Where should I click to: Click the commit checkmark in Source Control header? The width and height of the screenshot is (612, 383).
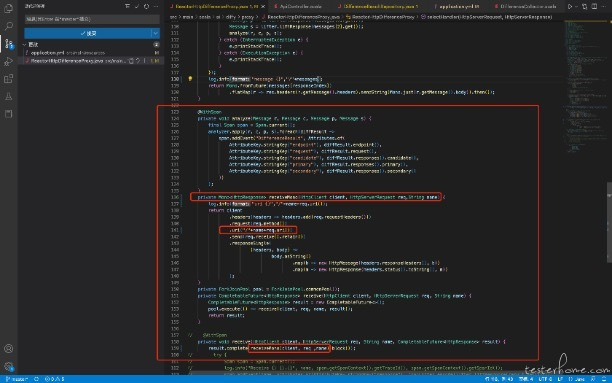tap(137, 6)
